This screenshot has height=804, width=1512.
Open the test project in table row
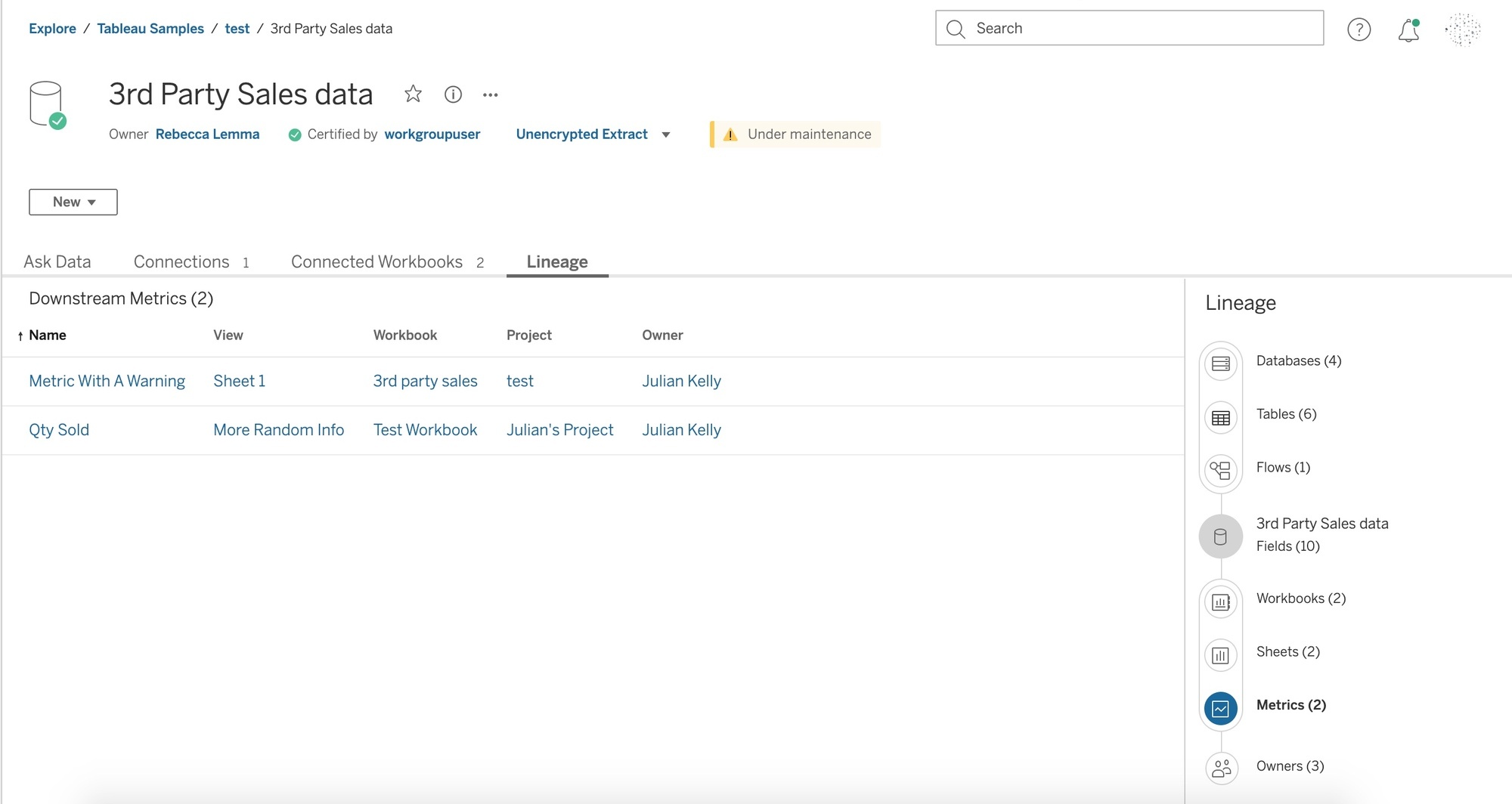519,382
